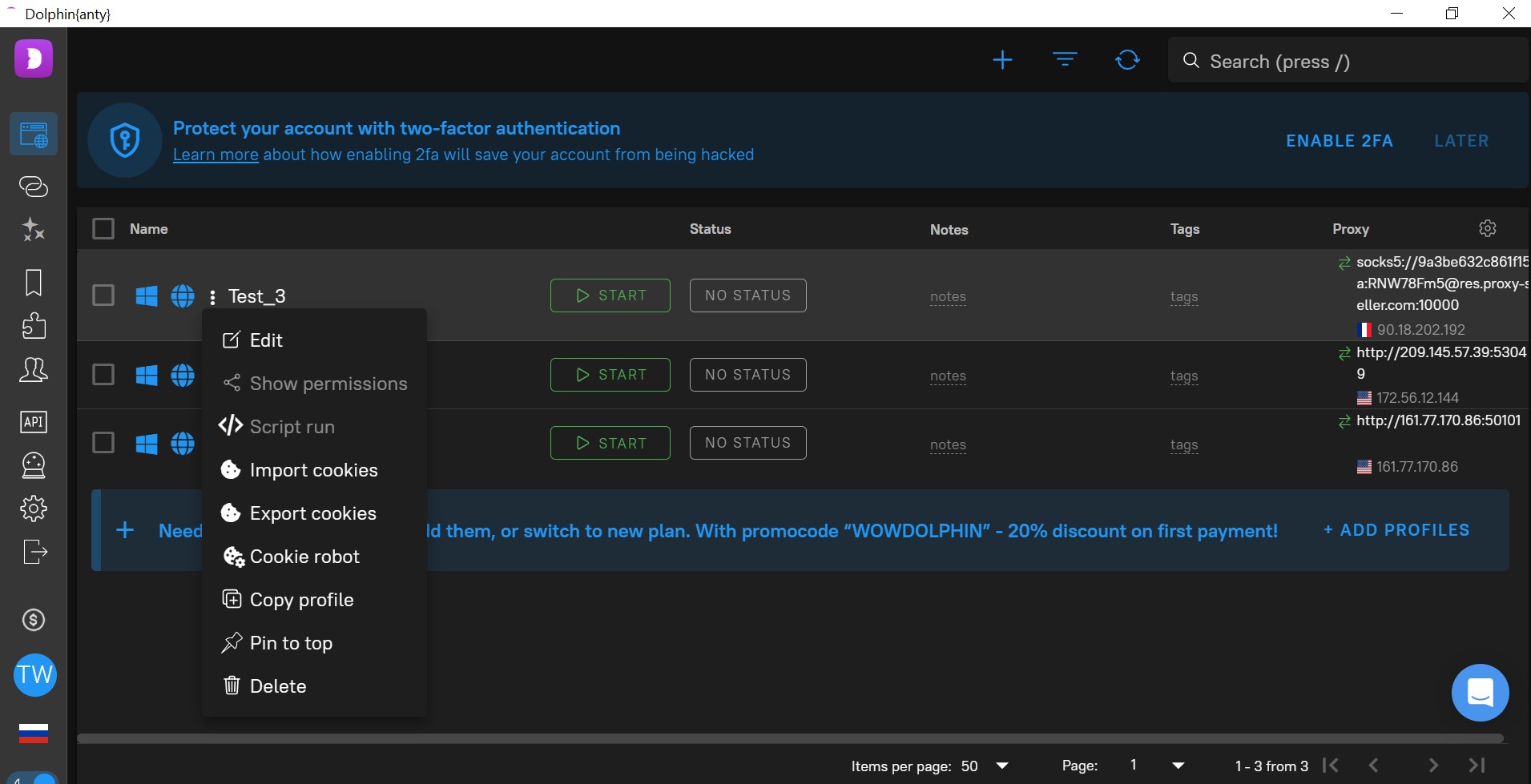Image resolution: width=1531 pixels, height=784 pixels.
Task: Create new profile with plus icon
Action: (x=1002, y=60)
